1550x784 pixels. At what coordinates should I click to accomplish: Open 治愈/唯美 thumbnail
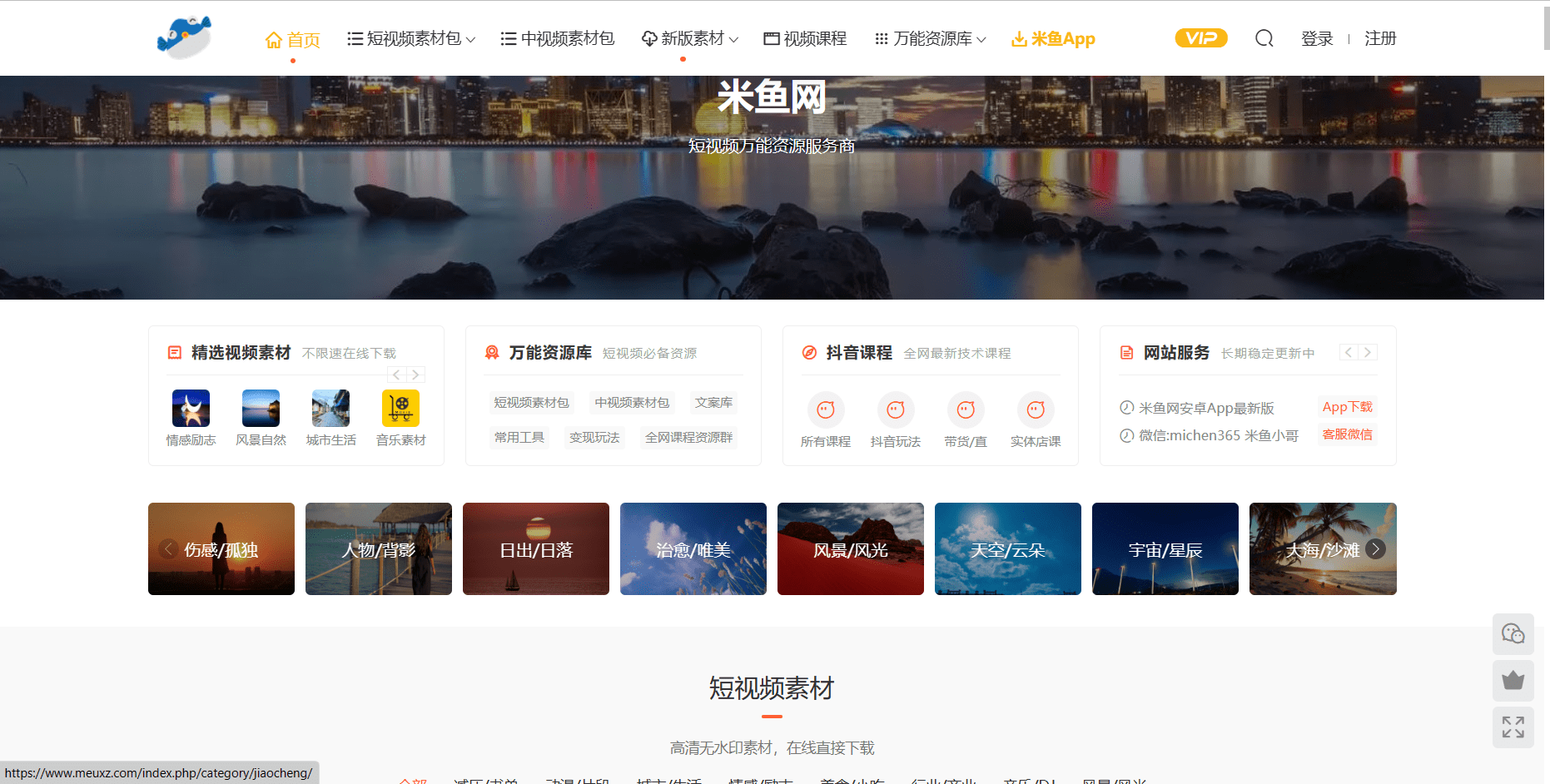coord(693,548)
